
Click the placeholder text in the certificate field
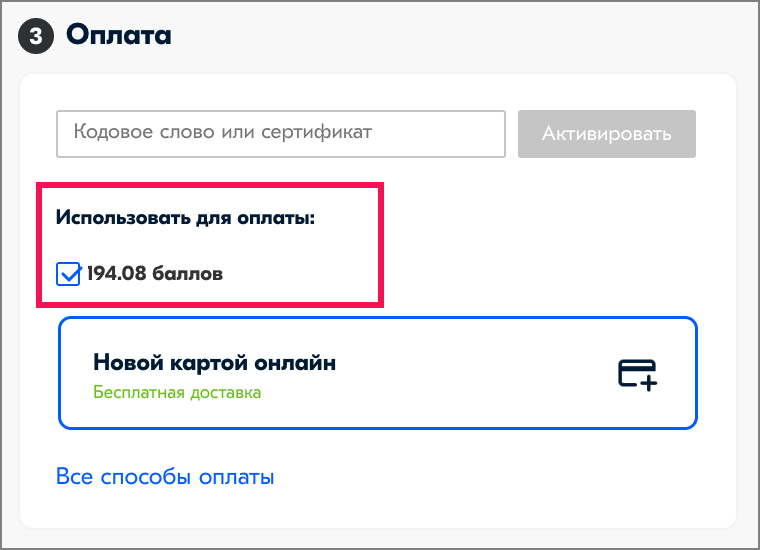(x=223, y=132)
